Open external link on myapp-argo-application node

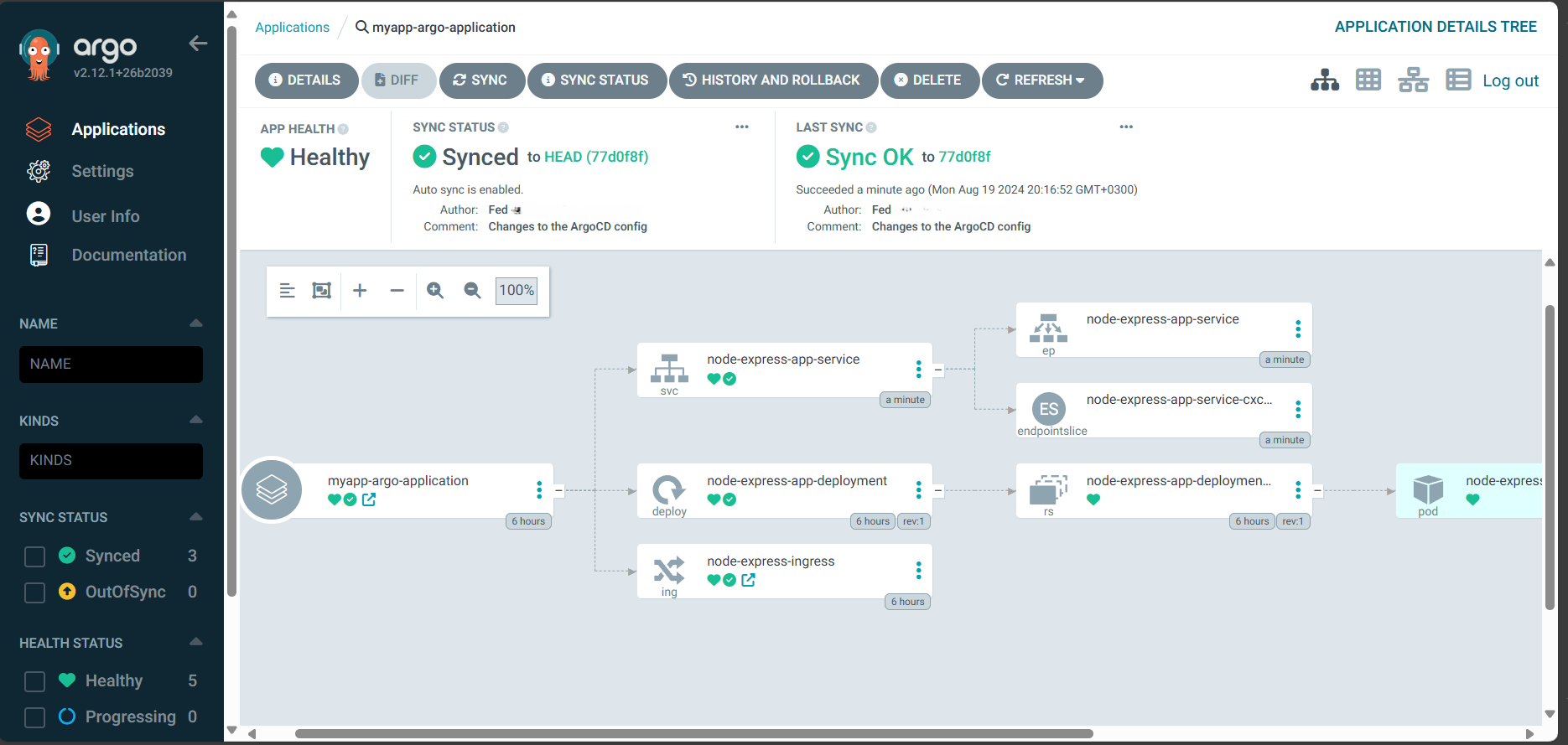(369, 499)
